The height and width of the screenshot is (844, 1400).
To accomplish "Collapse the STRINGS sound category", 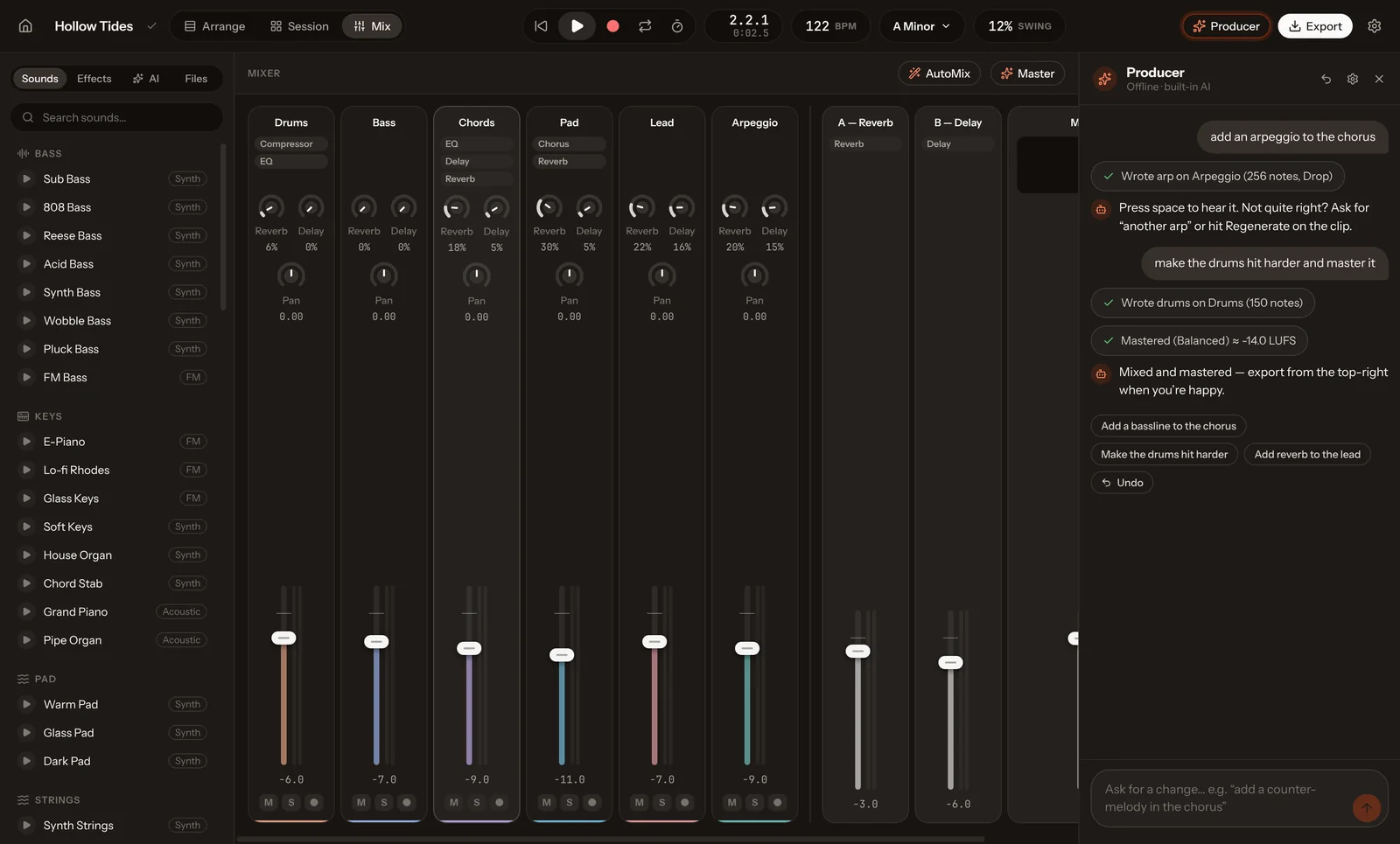I will click(x=48, y=800).
